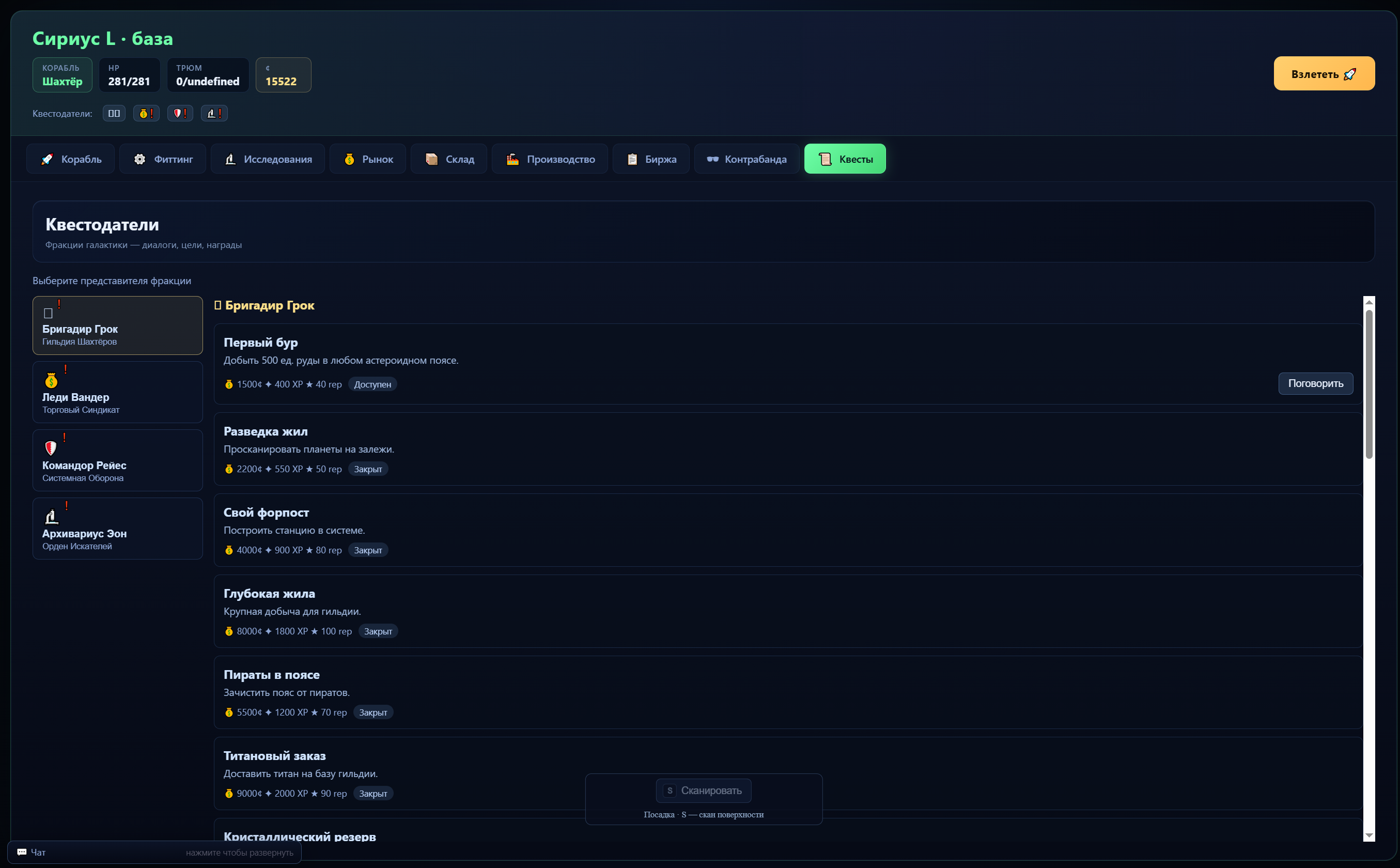Click the quest title Глубокая жила
1400x868 pixels.
[x=269, y=594]
